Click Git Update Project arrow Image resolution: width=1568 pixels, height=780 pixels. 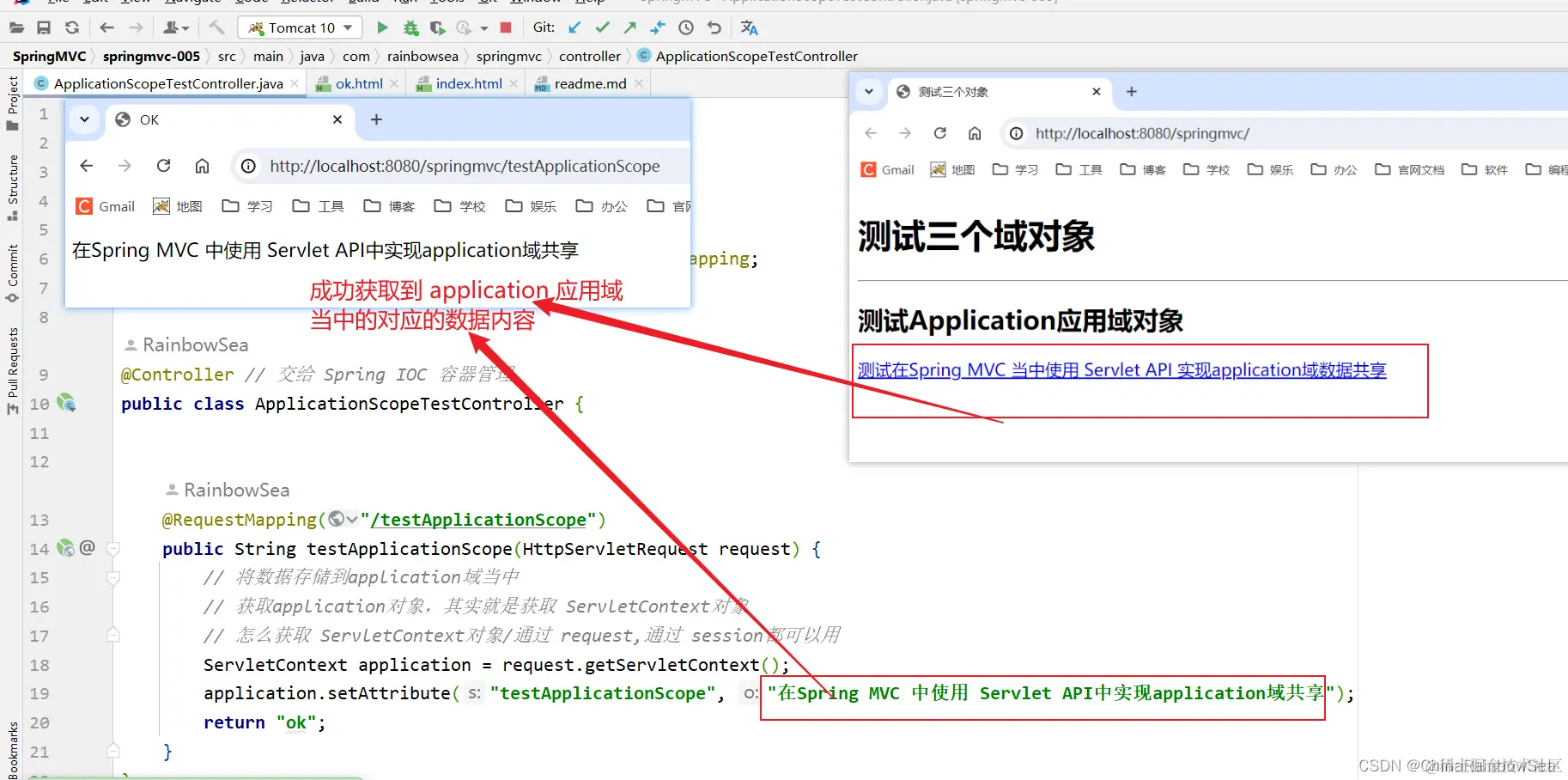[x=574, y=27]
